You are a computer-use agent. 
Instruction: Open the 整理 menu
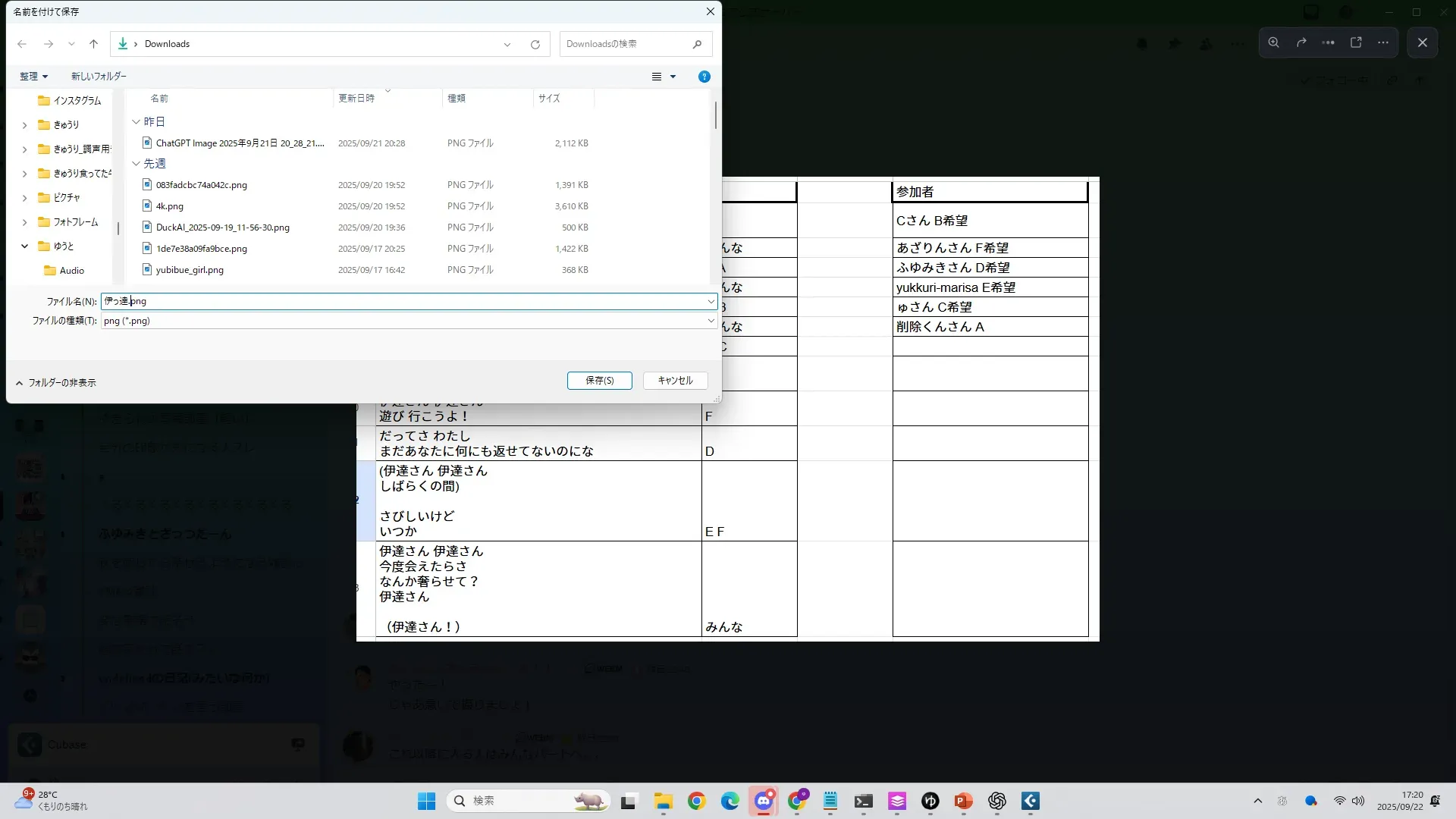tap(33, 77)
